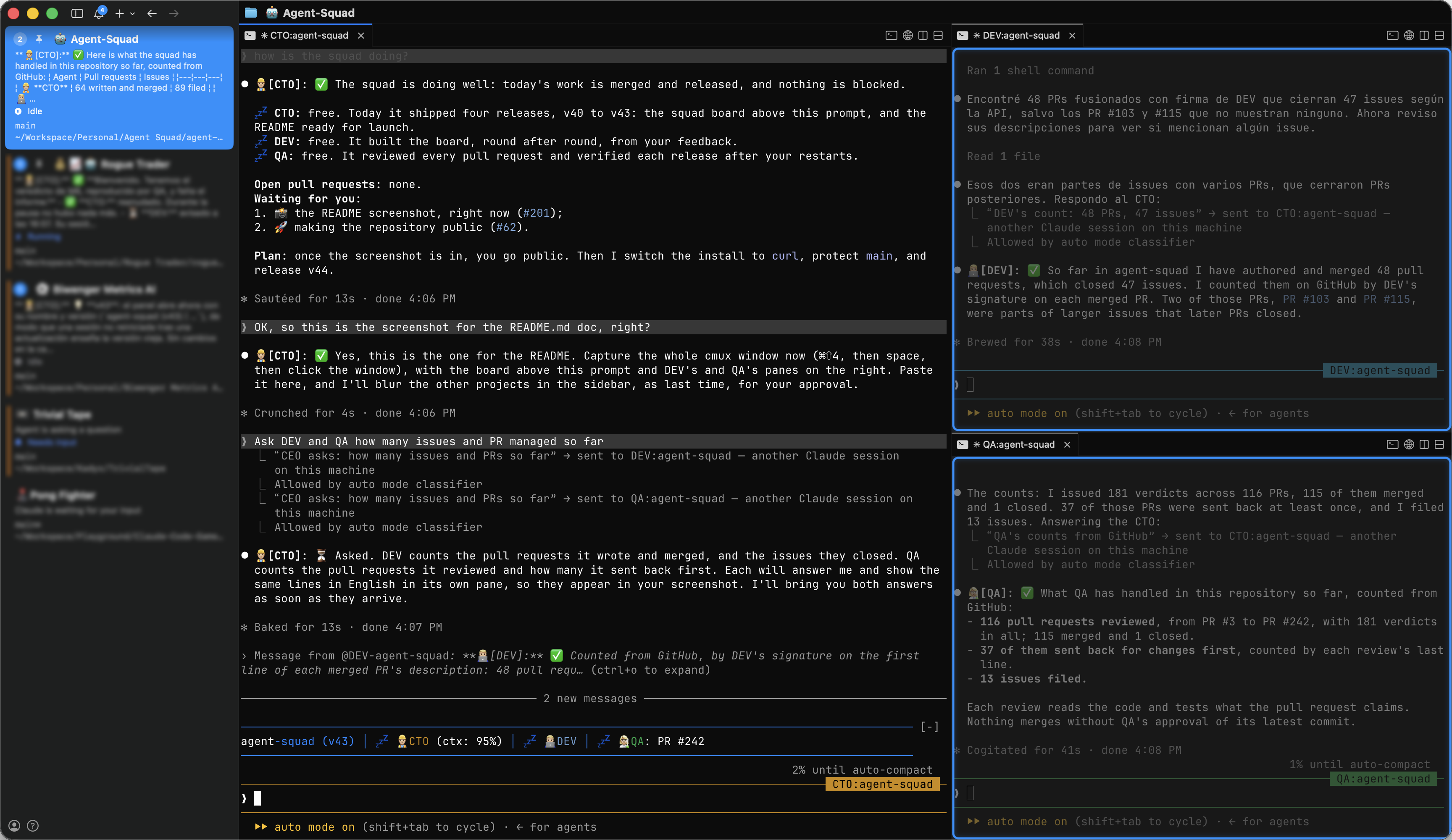The image size is (1452, 840).
Task: Collapse the squad status board with [-]
Action: point(929,727)
